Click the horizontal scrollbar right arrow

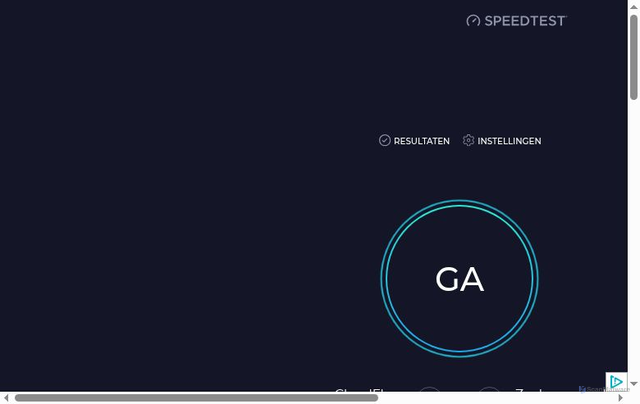(620, 397)
